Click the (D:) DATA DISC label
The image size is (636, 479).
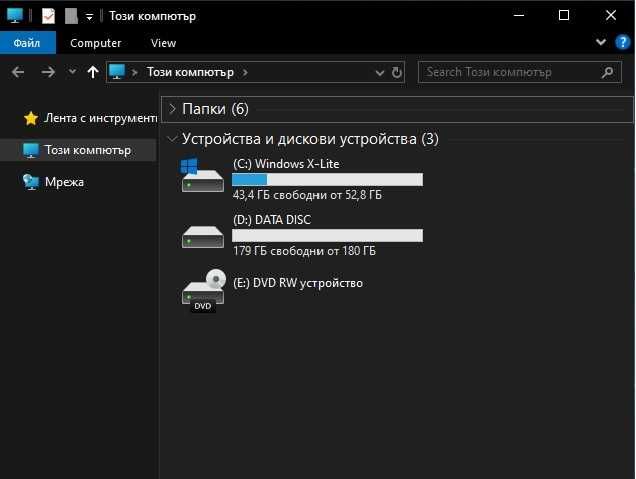(x=272, y=220)
